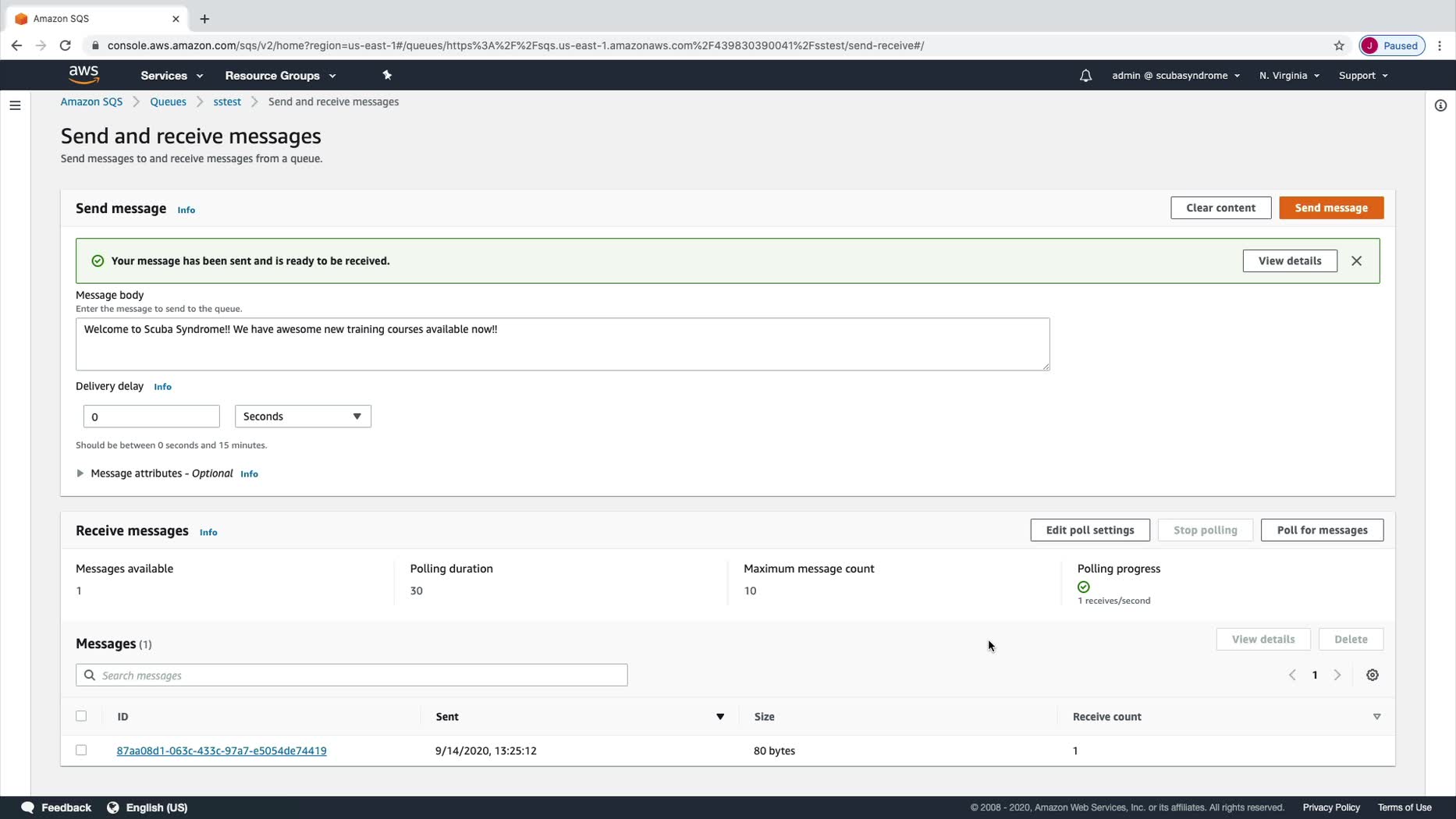Open messages table preferences gear
The width and height of the screenshot is (1456, 819).
pyautogui.click(x=1373, y=675)
